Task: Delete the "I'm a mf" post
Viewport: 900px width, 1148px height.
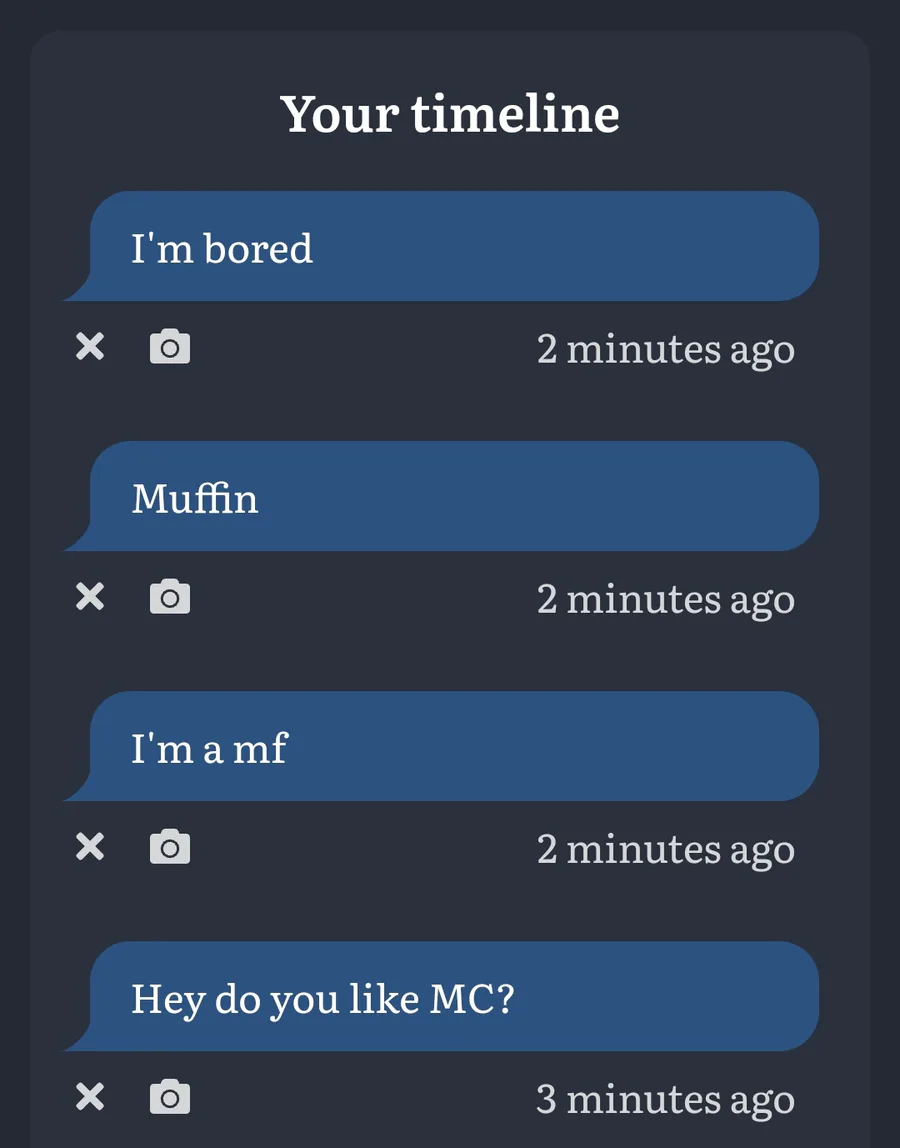Action: click(90, 847)
